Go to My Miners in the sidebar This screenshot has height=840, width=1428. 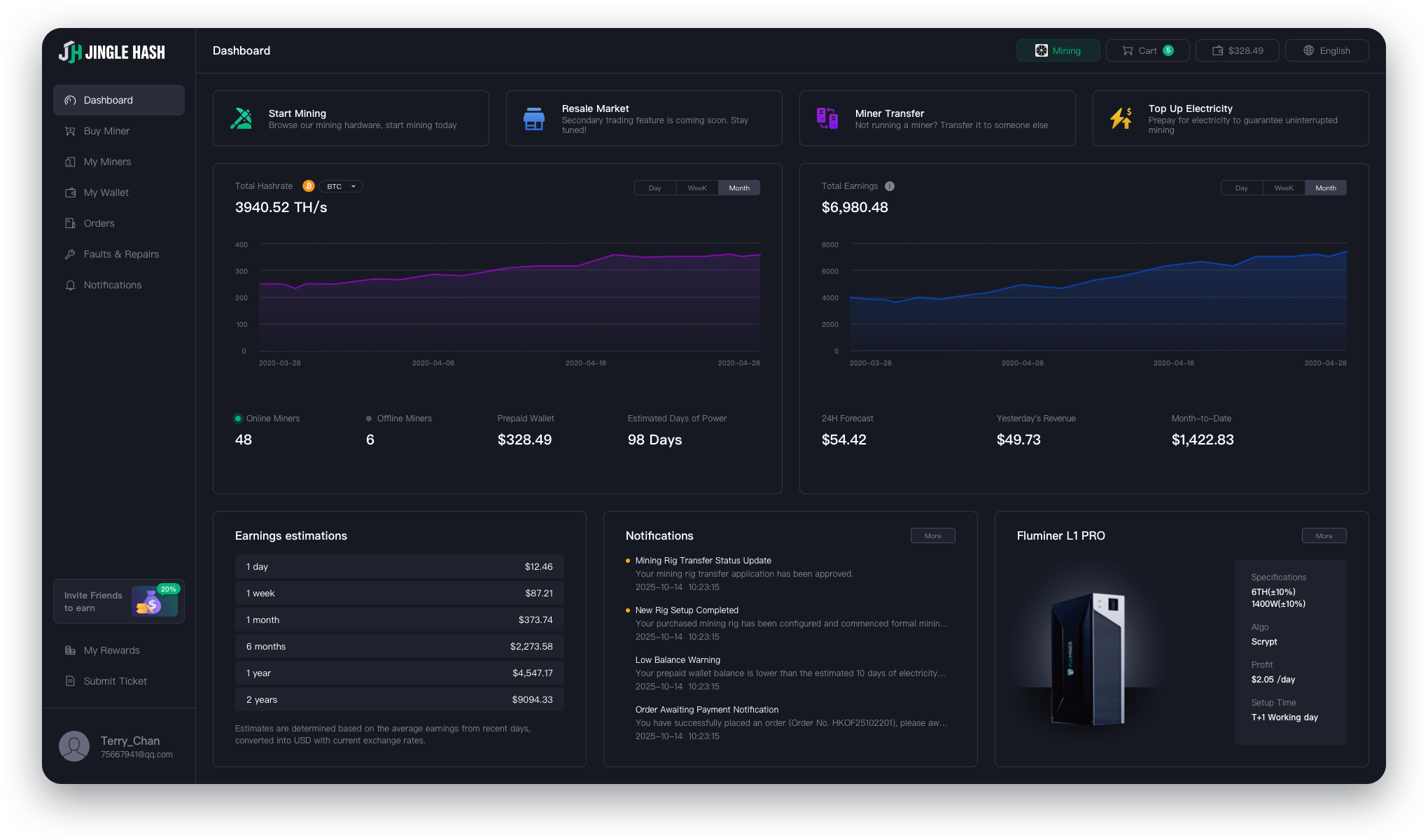[107, 162]
